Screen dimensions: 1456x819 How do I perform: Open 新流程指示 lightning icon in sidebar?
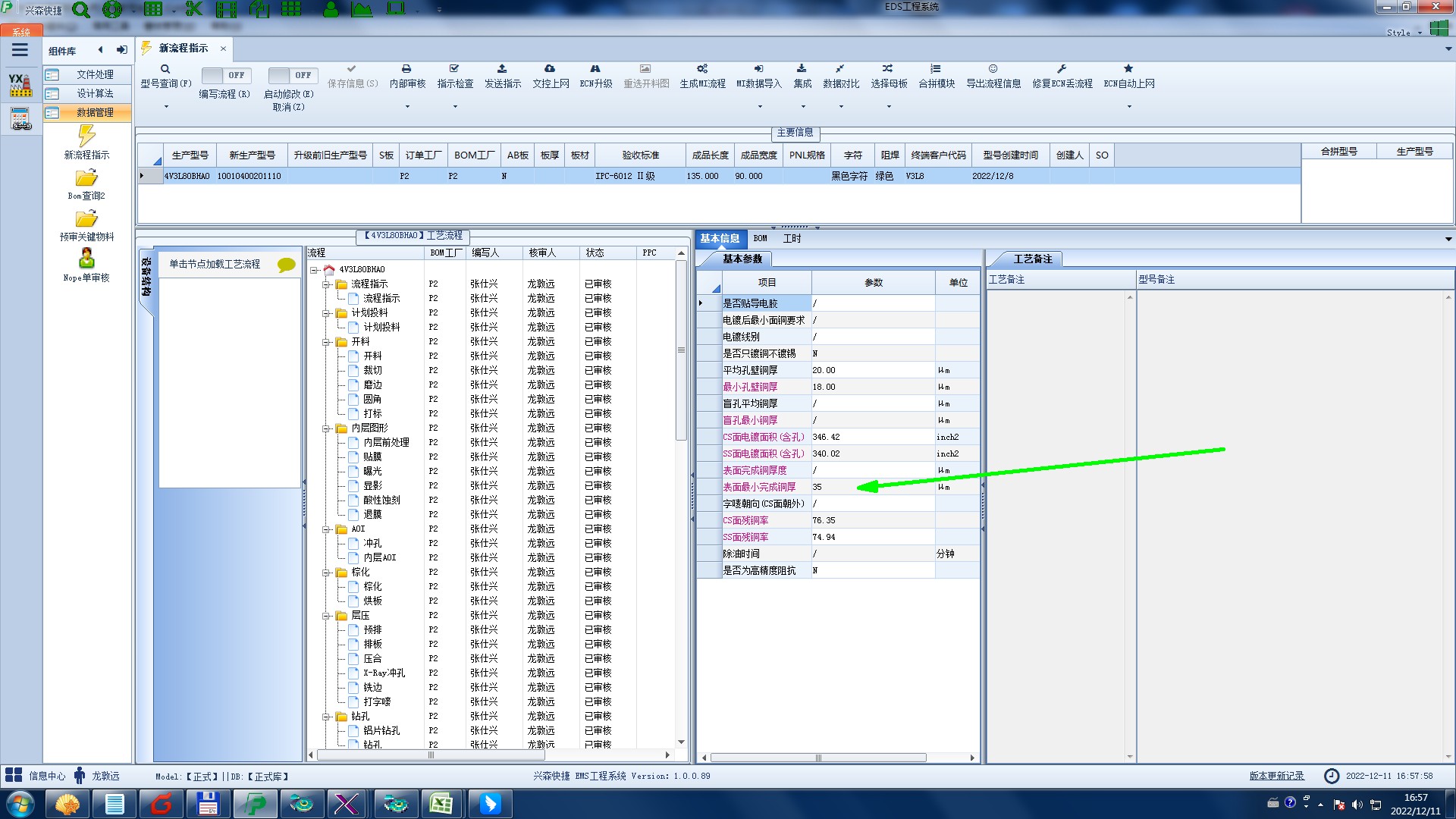tap(86, 136)
